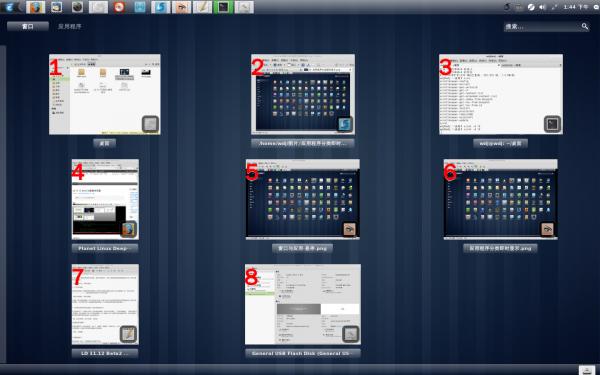Click the tray icon in bottom-right corner
The image size is (600, 375).
click(x=587, y=370)
